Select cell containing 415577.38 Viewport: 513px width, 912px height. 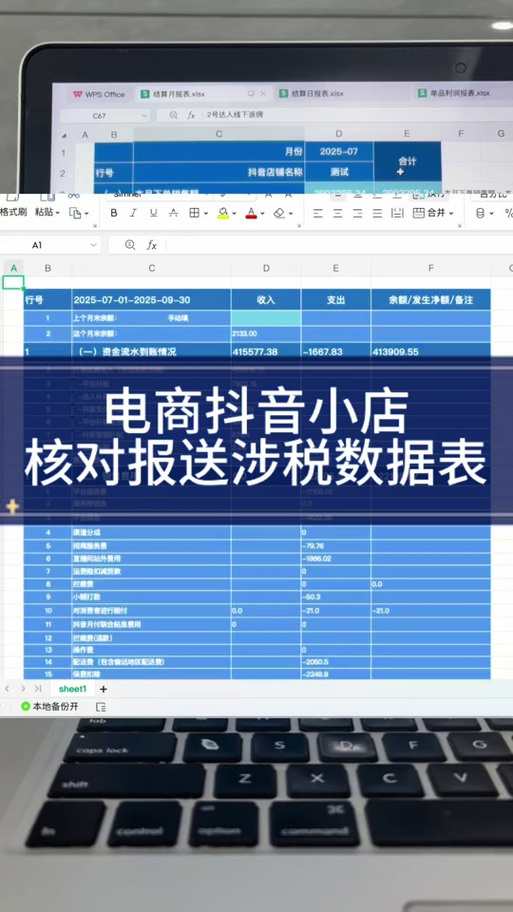click(x=266, y=351)
